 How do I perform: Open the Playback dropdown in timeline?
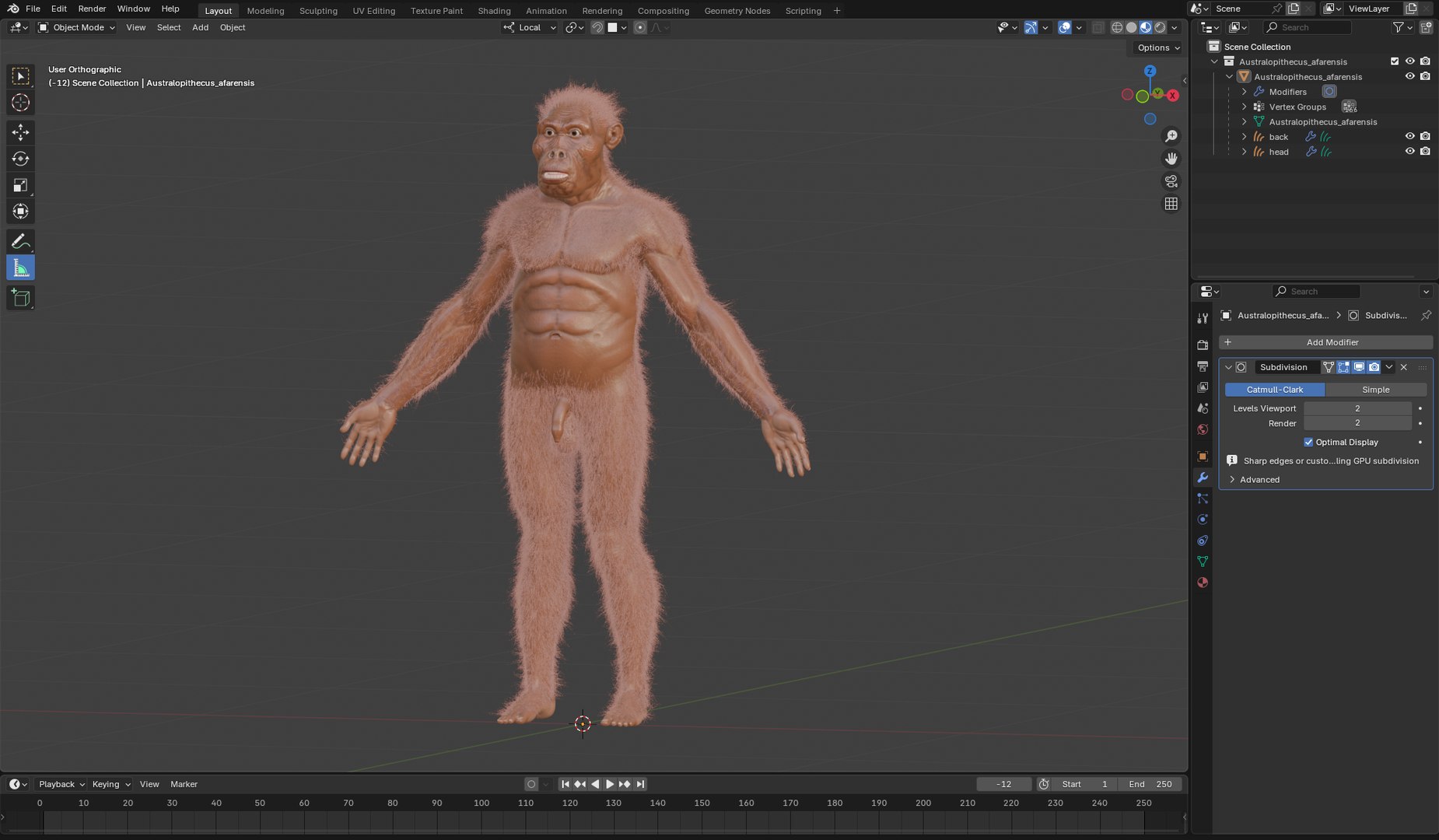[61, 784]
